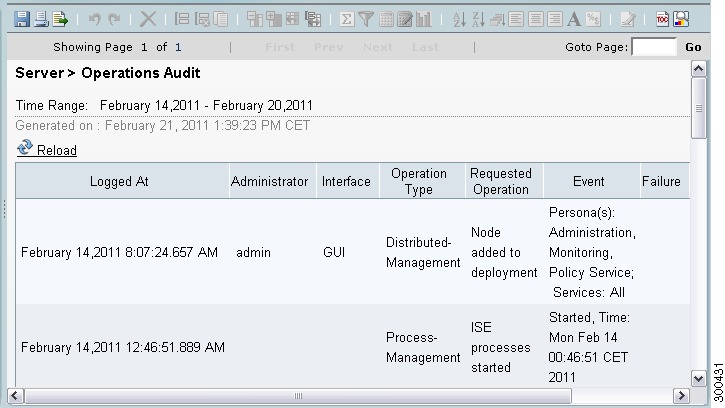Click the Print report icon
The height and width of the screenshot is (408, 725).
[x=41, y=19]
